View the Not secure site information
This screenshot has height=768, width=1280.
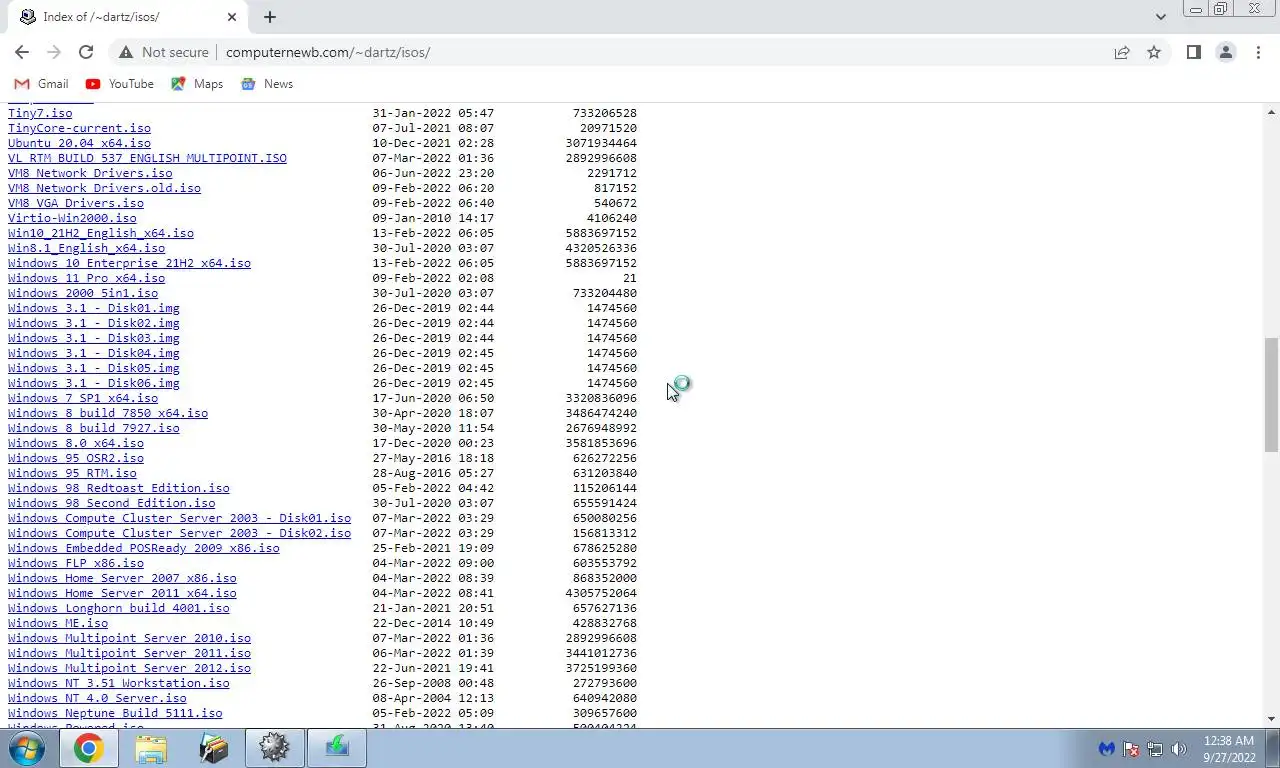164,52
